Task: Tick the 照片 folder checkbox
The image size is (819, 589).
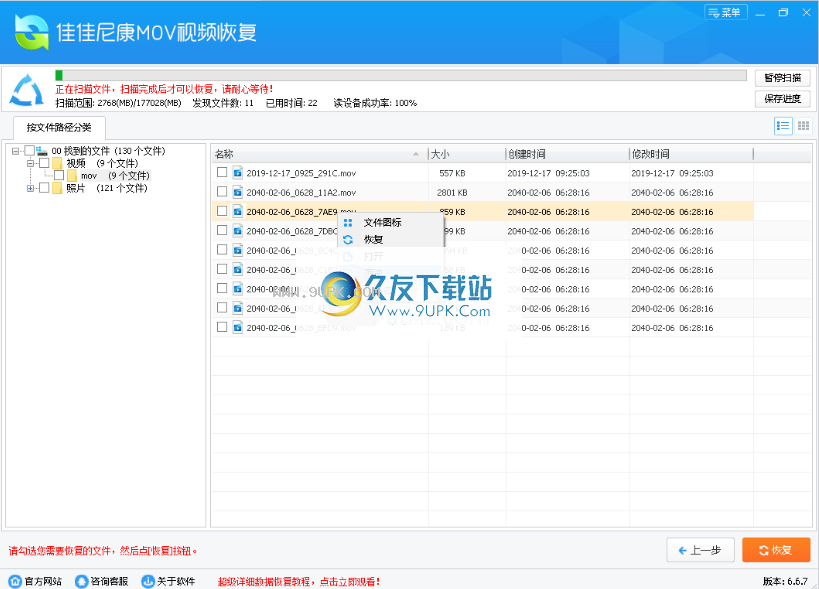Action: pos(44,188)
